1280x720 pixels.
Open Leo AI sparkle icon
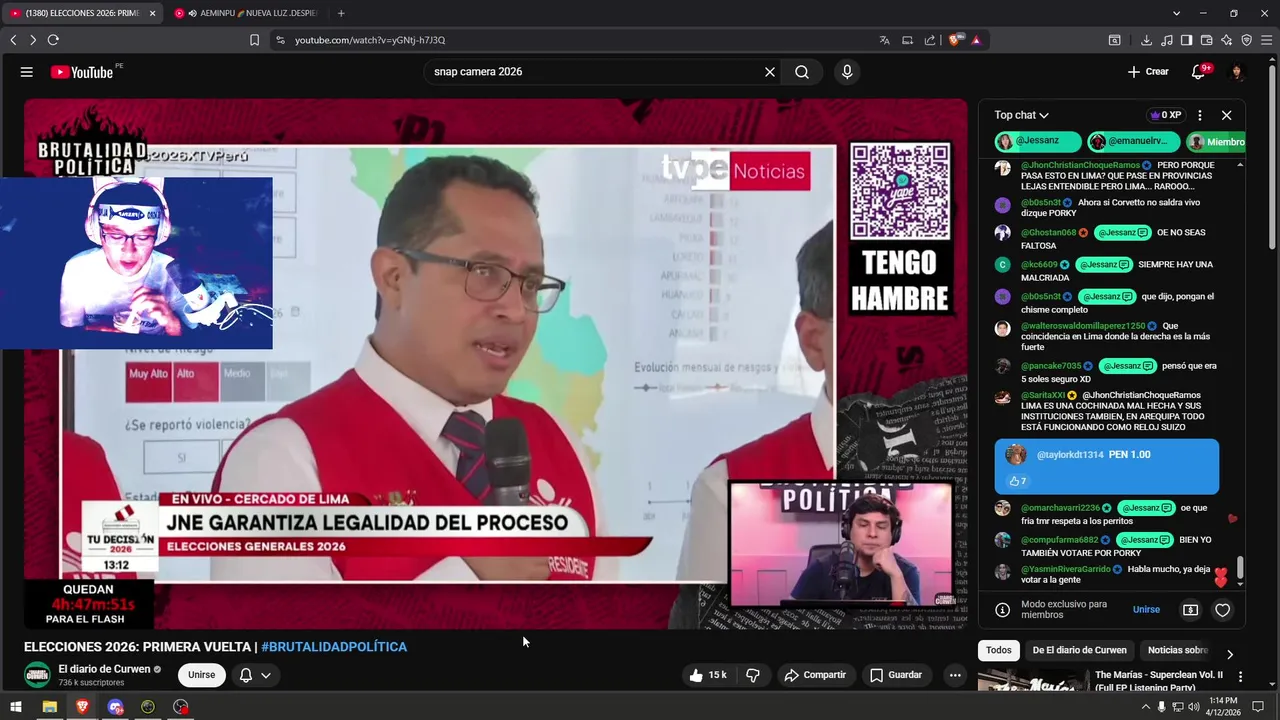pos(1226,40)
